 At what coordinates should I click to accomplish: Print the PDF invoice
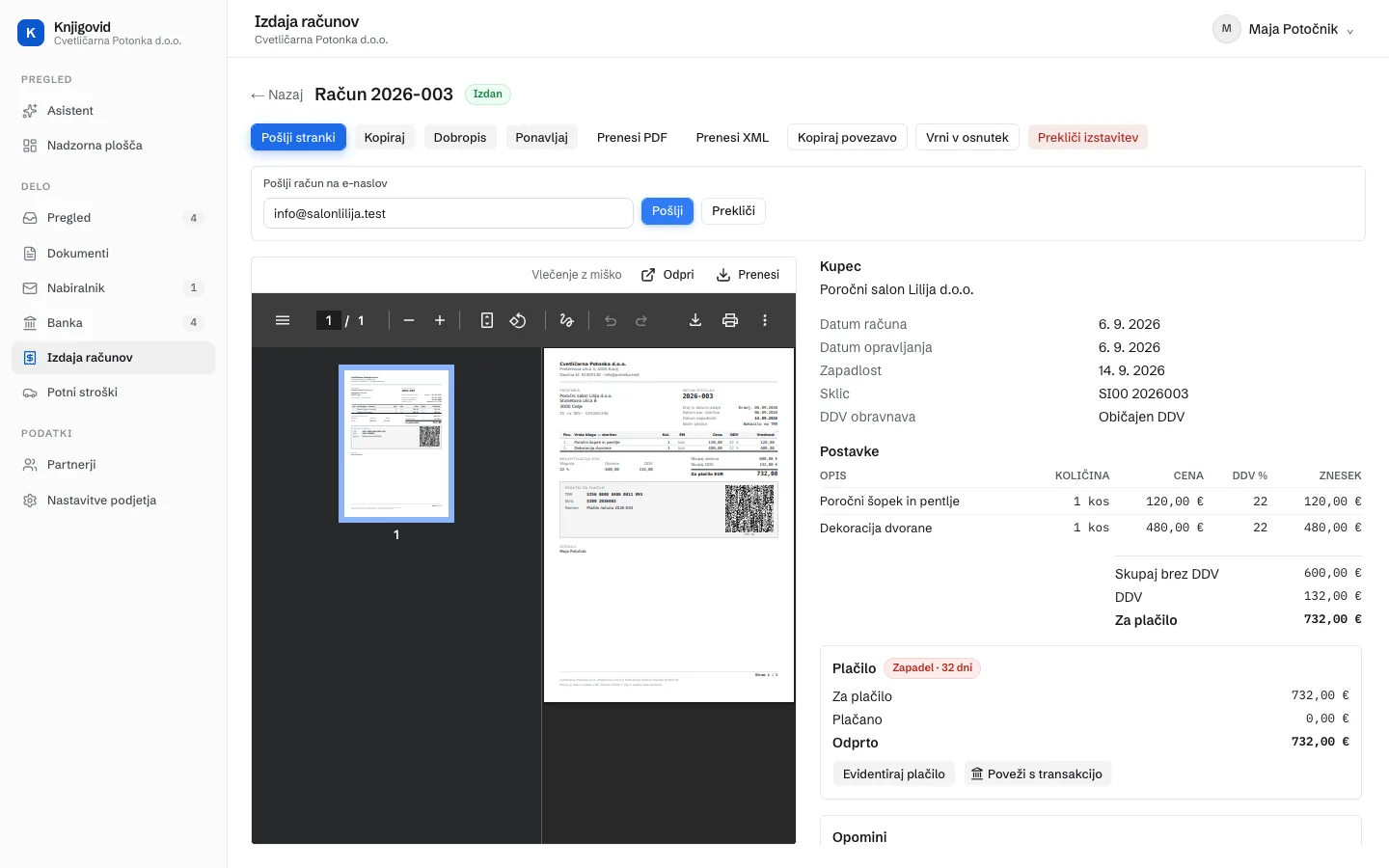tap(730, 320)
